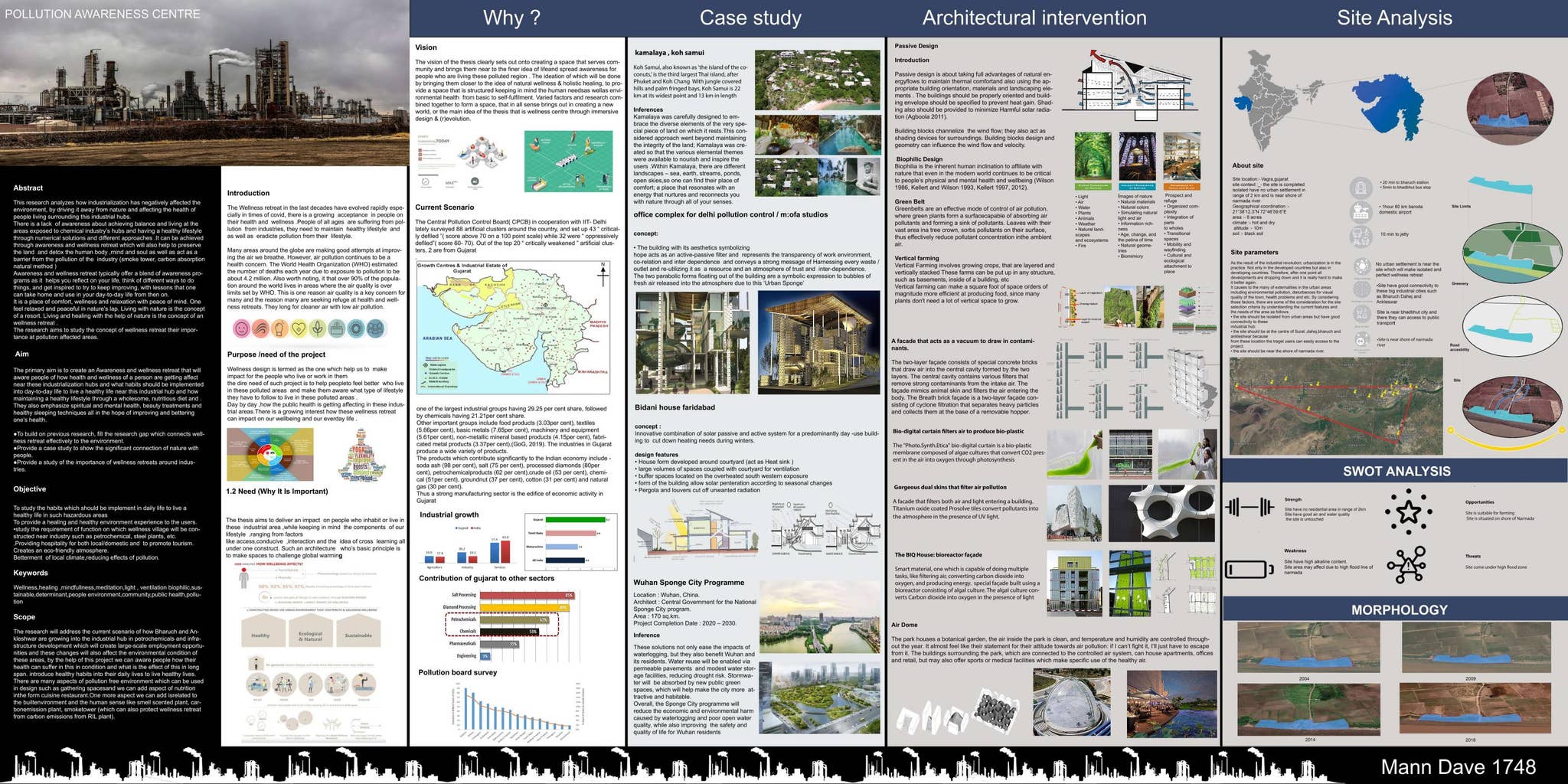Click the "Architectural intervention" header
The image size is (1568, 784).
coord(1034,18)
